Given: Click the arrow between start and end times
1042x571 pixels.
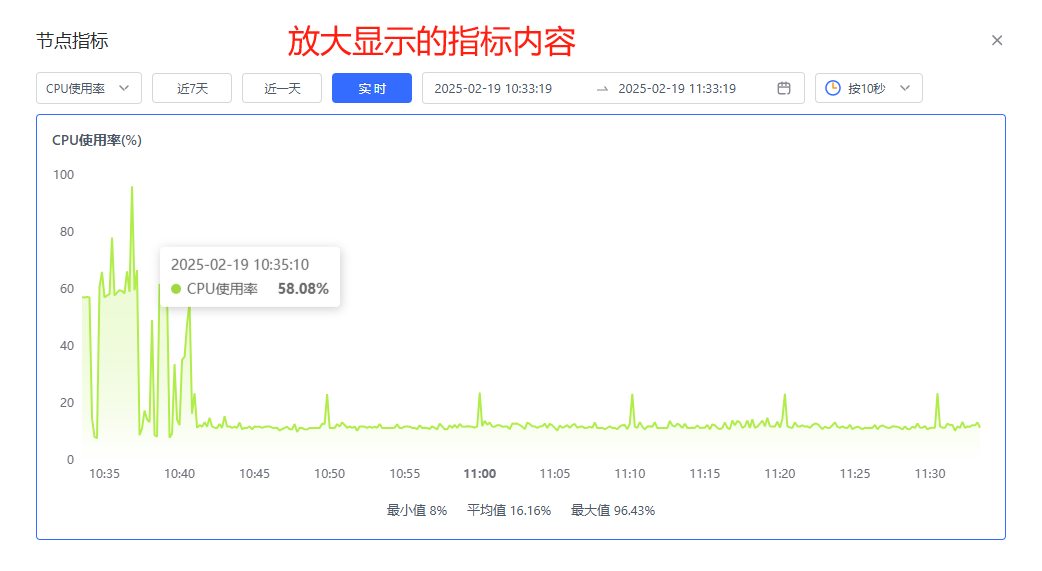Looking at the screenshot, I should [x=602, y=89].
